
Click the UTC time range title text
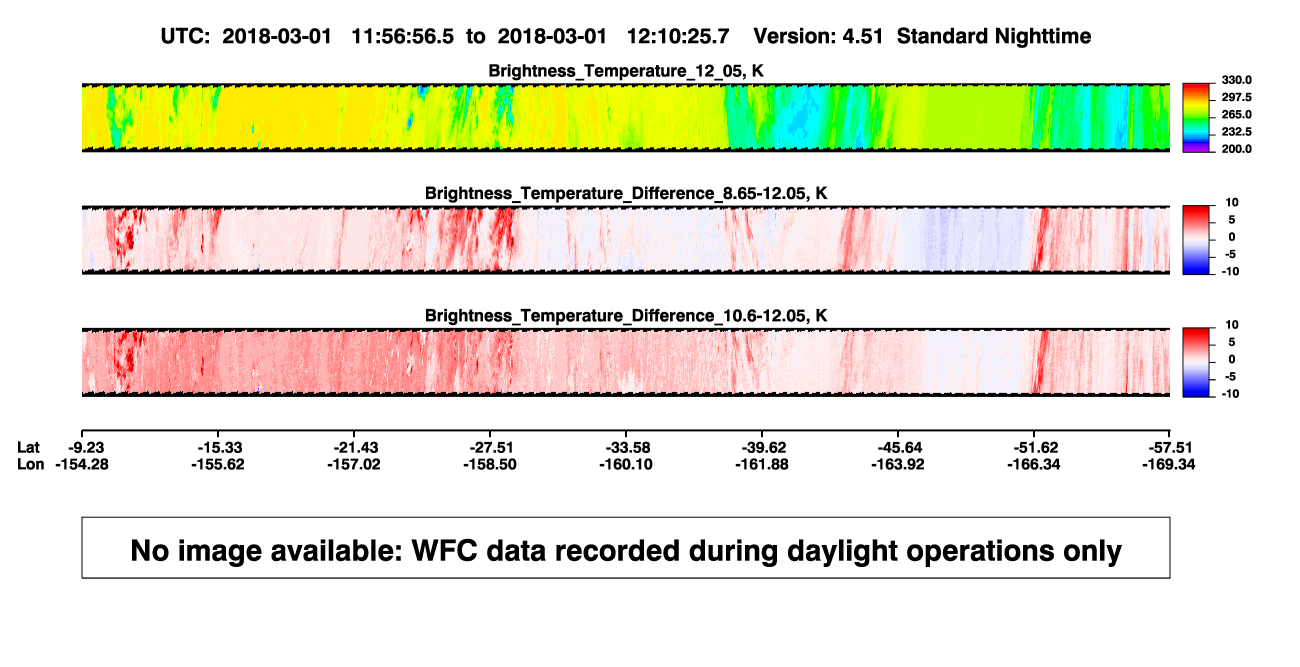pos(626,36)
